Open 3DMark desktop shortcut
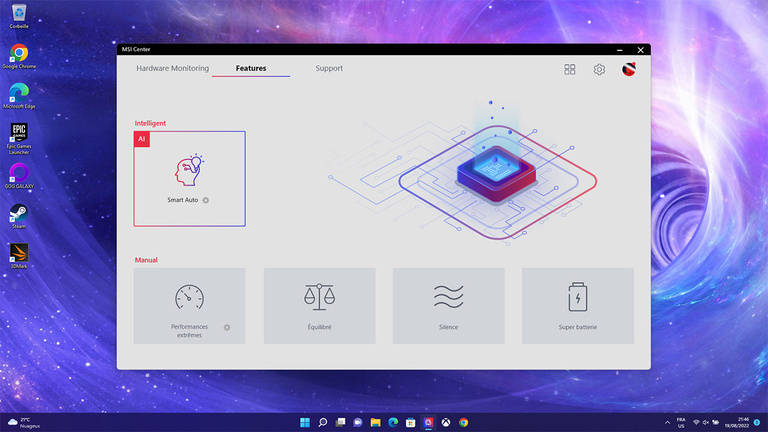768x432 pixels. click(x=19, y=256)
